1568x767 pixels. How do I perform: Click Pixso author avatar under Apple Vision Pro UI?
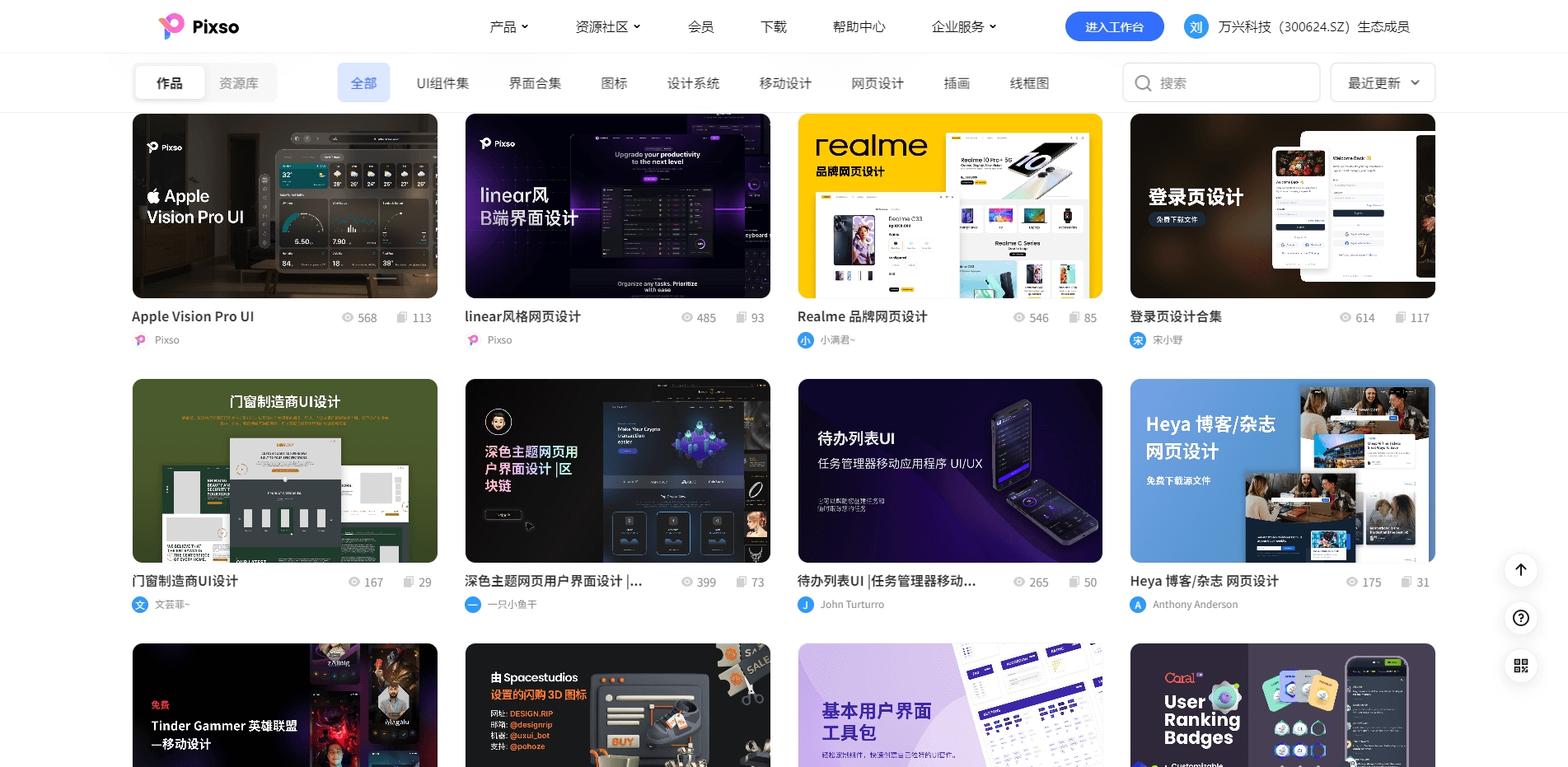[140, 339]
